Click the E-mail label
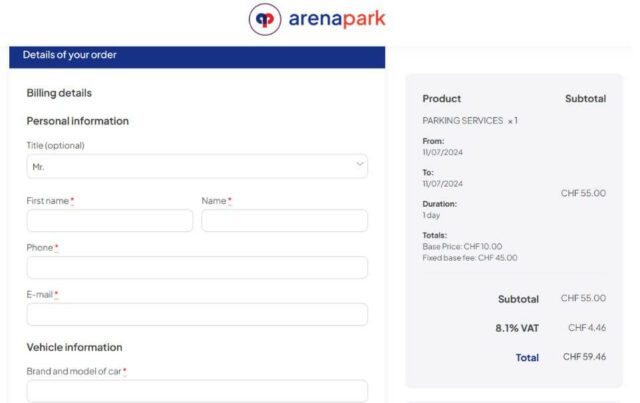The image size is (640, 403). coord(42,294)
